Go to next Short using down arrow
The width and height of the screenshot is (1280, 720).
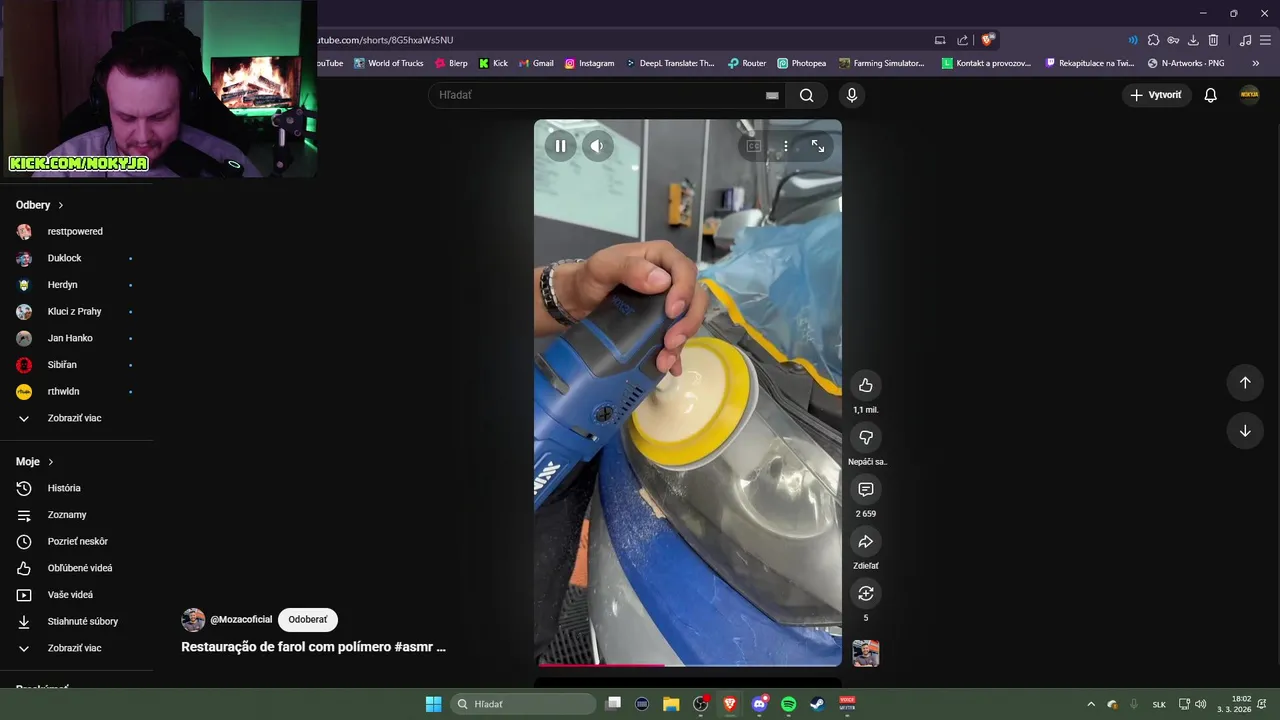click(1245, 431)
